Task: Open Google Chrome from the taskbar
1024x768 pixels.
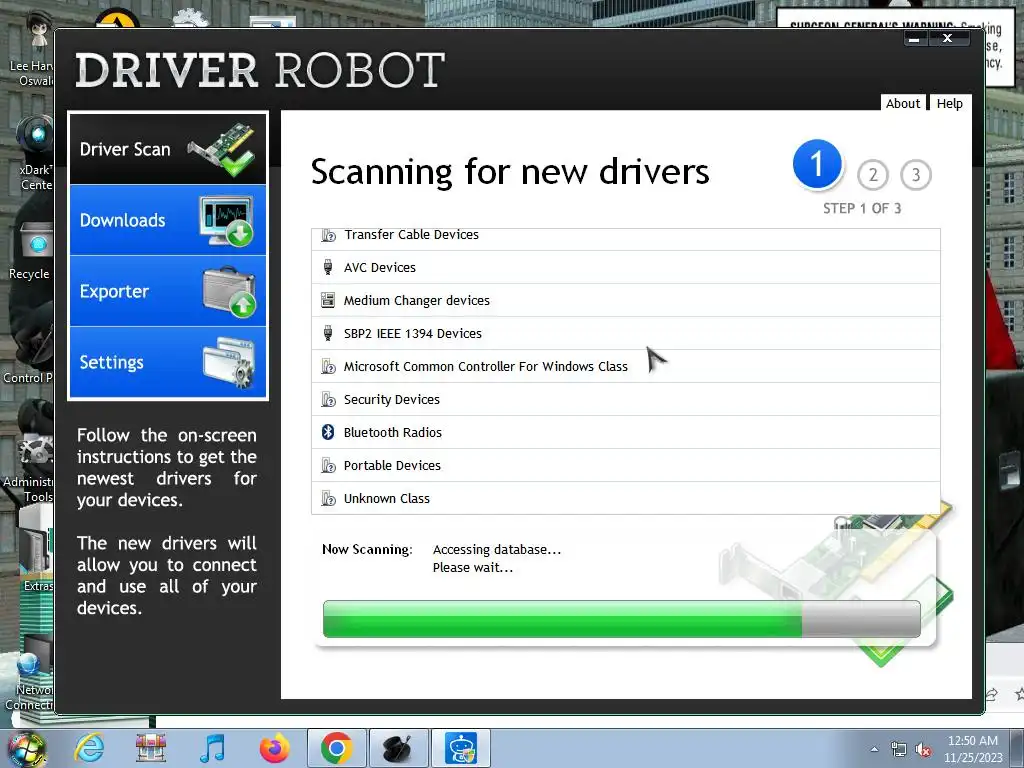Action: click(336, 748)
